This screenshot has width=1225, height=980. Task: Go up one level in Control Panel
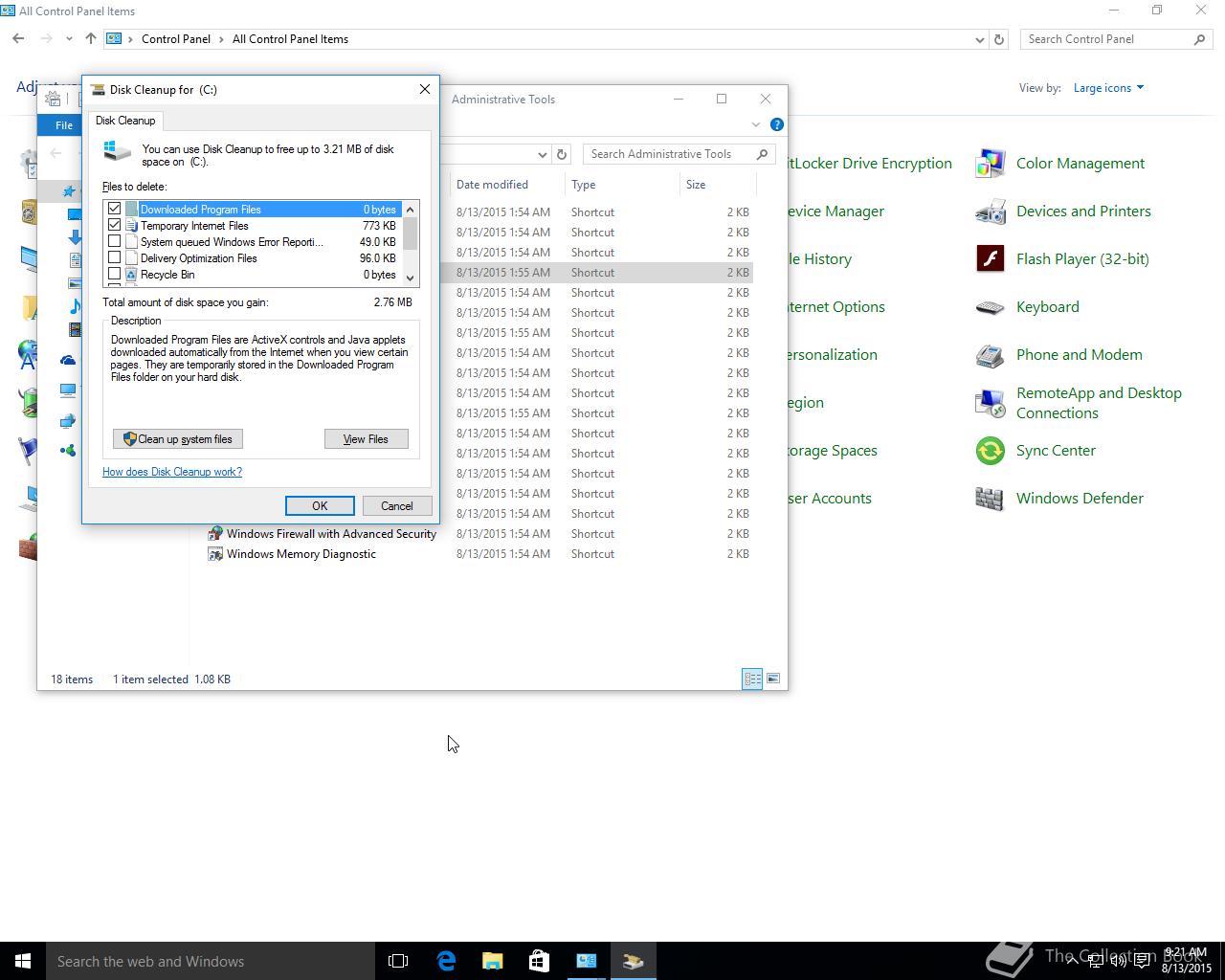pyautogui.click(x=91, y=39)
